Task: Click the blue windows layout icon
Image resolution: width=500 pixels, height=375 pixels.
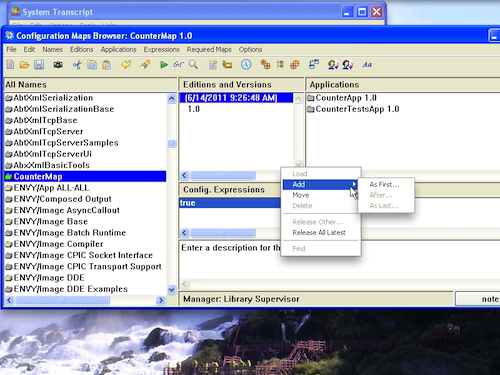Action: [314, 64]
